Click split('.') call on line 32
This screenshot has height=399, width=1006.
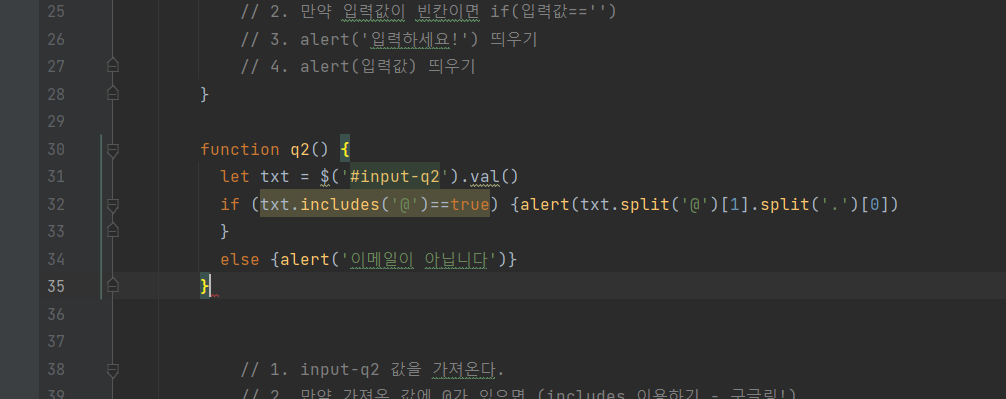pos(810,205)
